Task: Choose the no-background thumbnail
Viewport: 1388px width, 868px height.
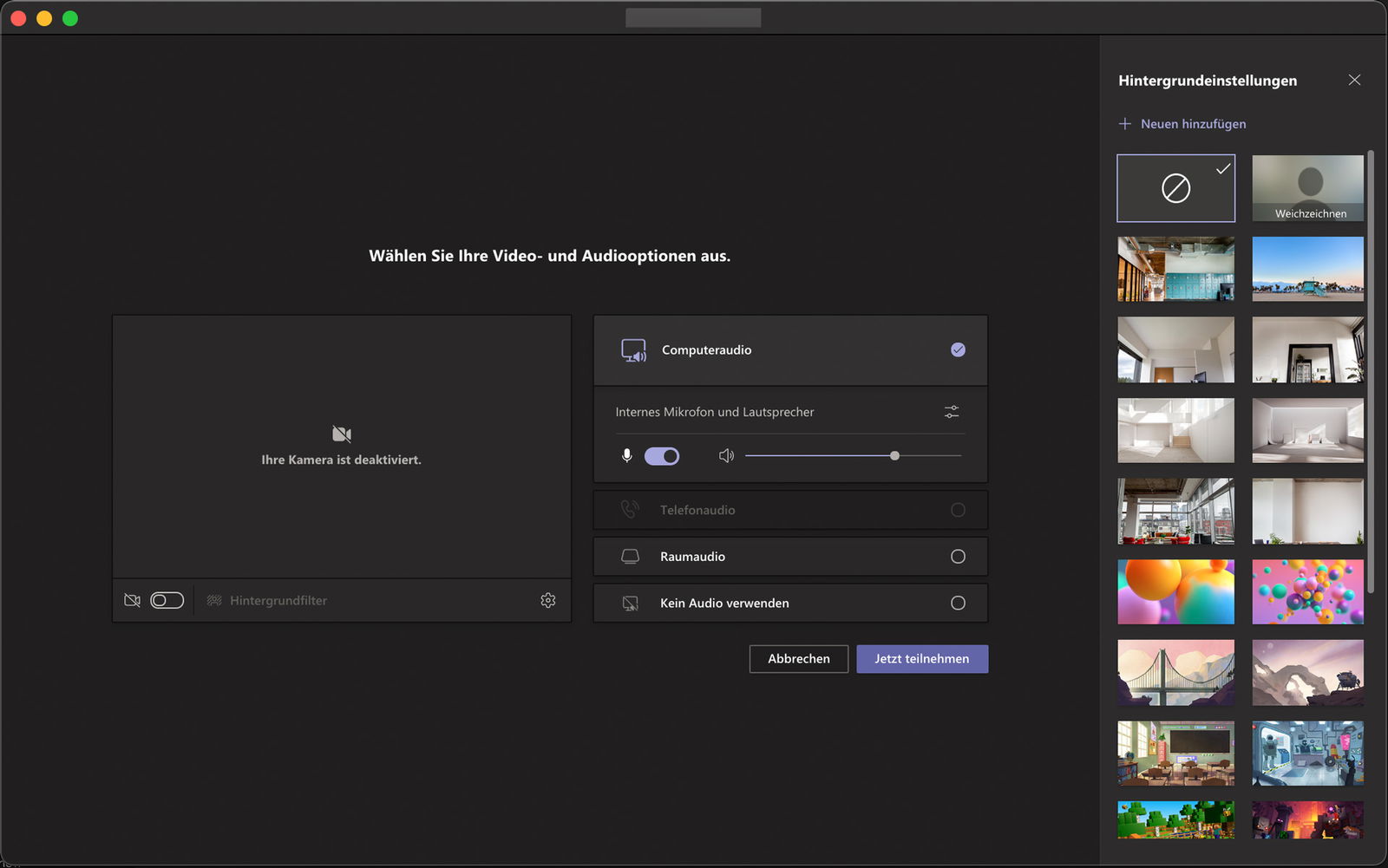Action: (x=1175, y=188)
